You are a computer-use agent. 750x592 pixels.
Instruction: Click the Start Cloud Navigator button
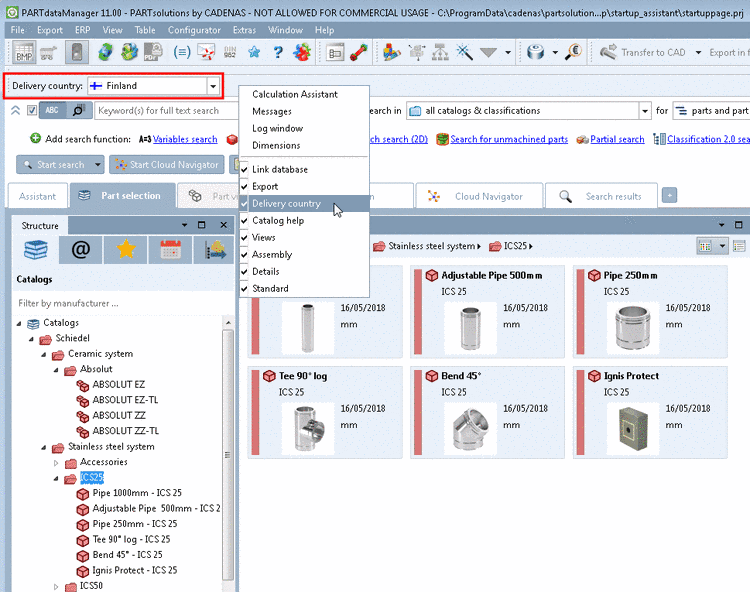[x=165, y=165]
